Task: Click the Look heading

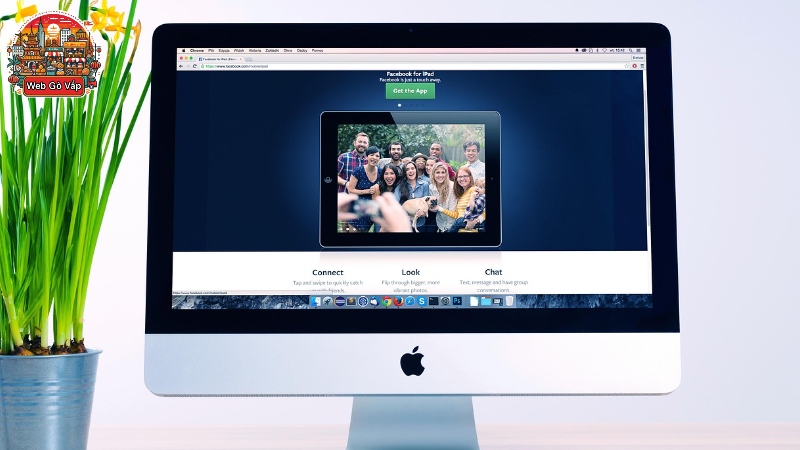Action: click(411, 272)
